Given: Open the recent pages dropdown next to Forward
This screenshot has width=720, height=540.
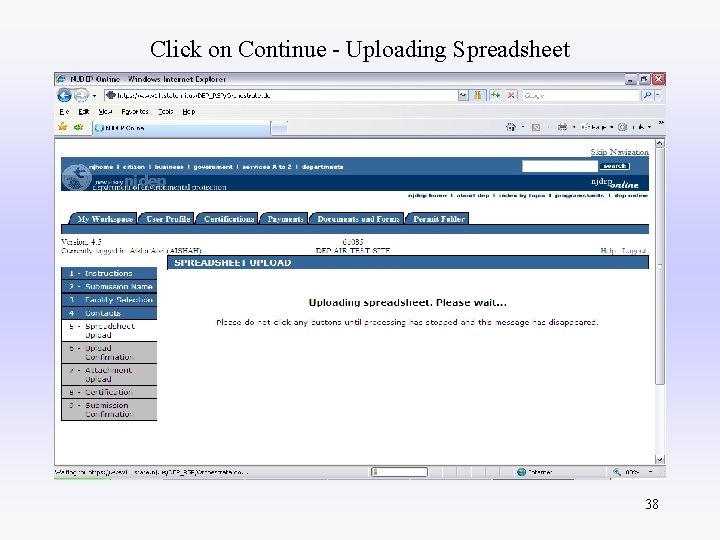Looking at the screenshot, I should tap(94, 96).
